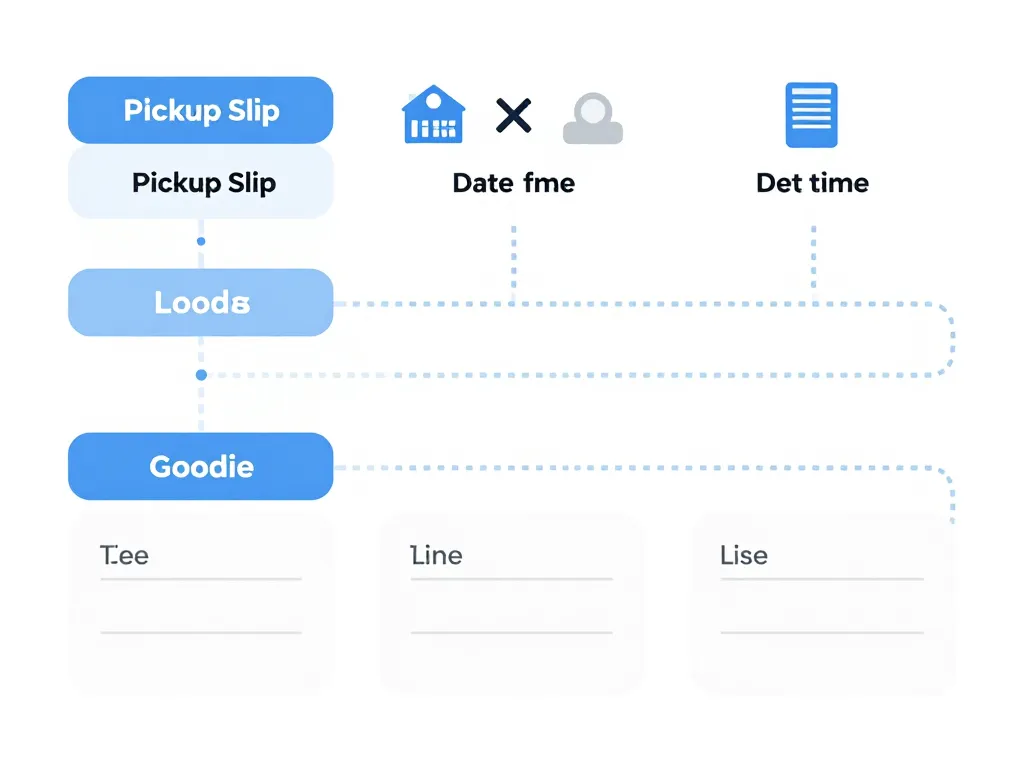This screenshot has height=768, width=1024.
Task: Click the Lise card heading
Action: click(x=744, y=555)
